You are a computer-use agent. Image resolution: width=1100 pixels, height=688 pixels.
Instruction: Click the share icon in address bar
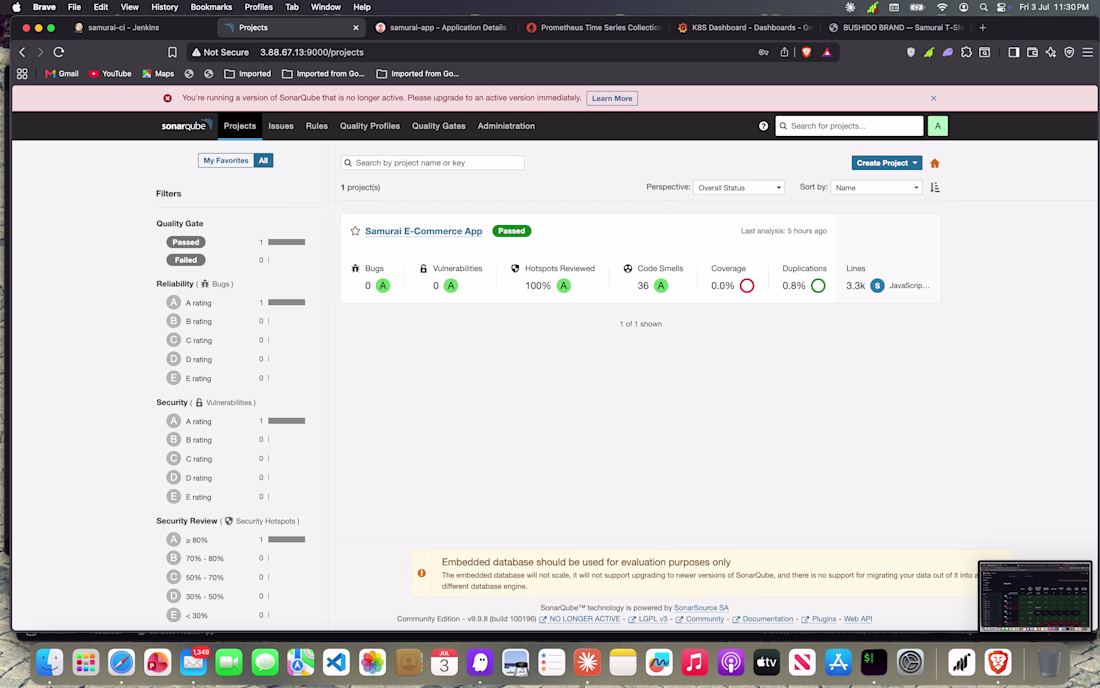click(x=784, y=52)
